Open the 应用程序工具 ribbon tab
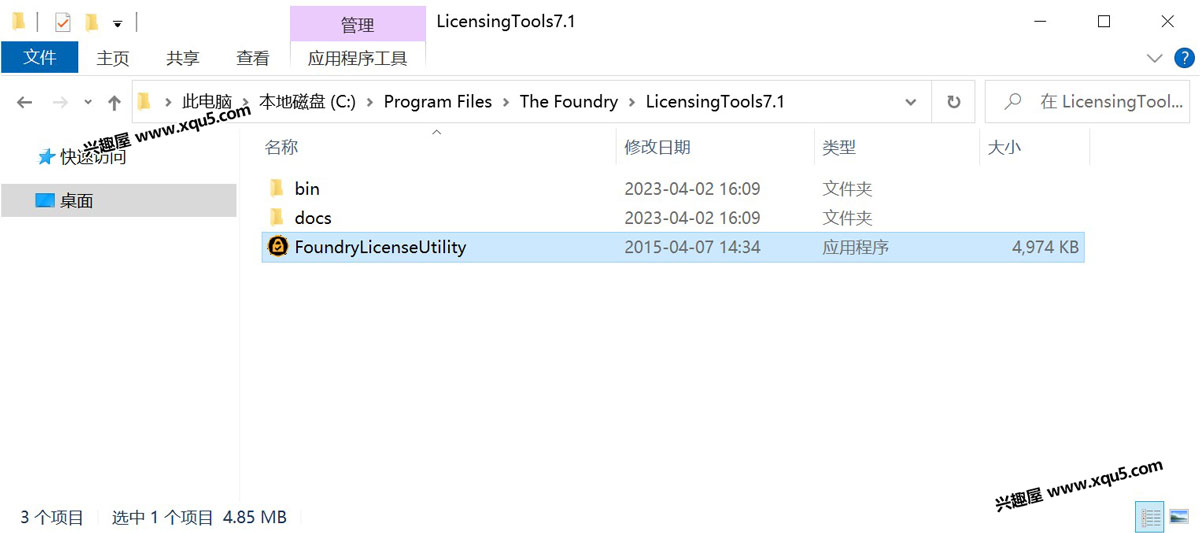 pyautogui.click(x=358, y=58)
